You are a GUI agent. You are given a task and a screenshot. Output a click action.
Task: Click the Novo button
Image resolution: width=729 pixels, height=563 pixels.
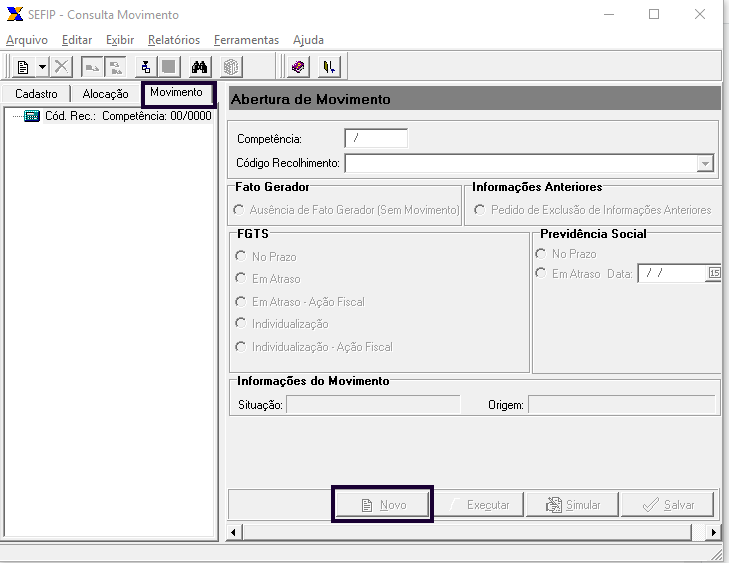pos(383,504)
